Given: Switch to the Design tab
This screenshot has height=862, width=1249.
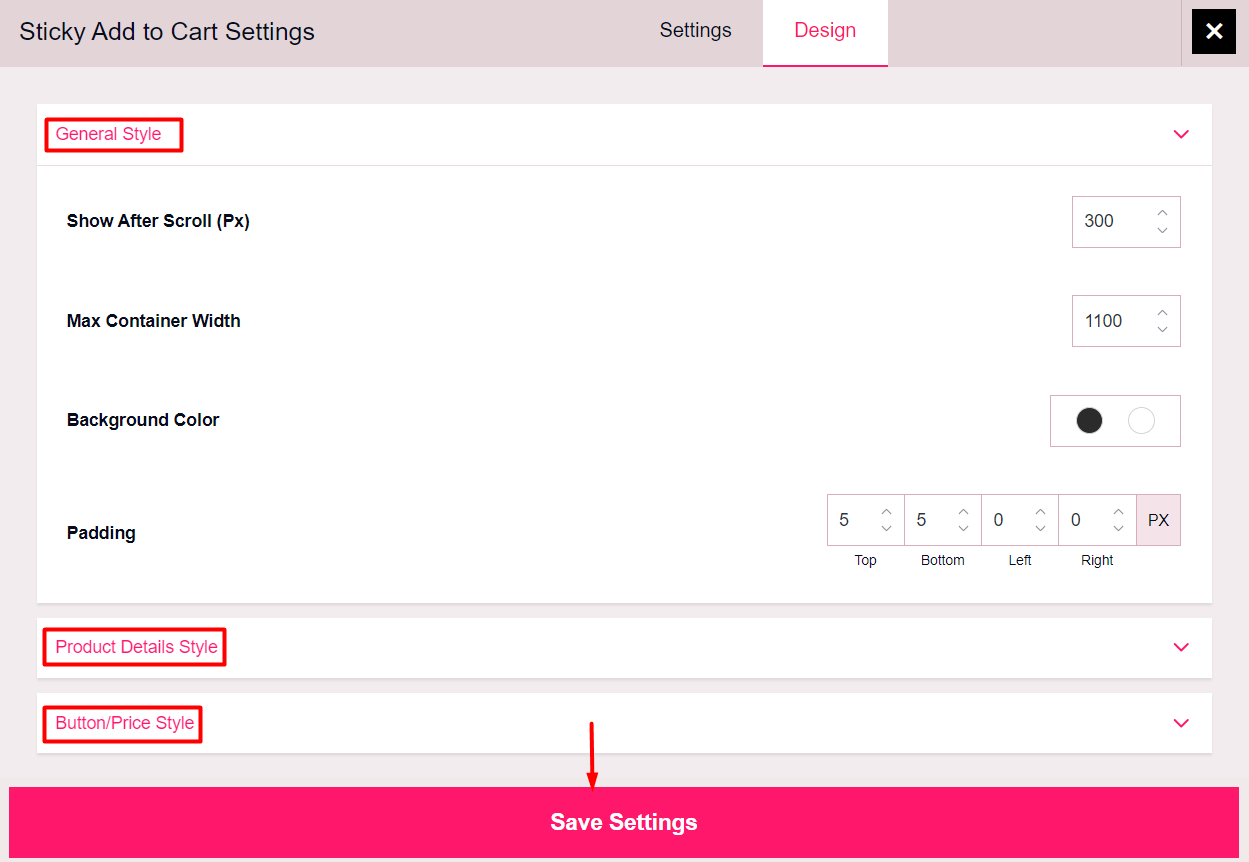Looking at the screenshot, I should pyautogui.click(x=824, y=30).
